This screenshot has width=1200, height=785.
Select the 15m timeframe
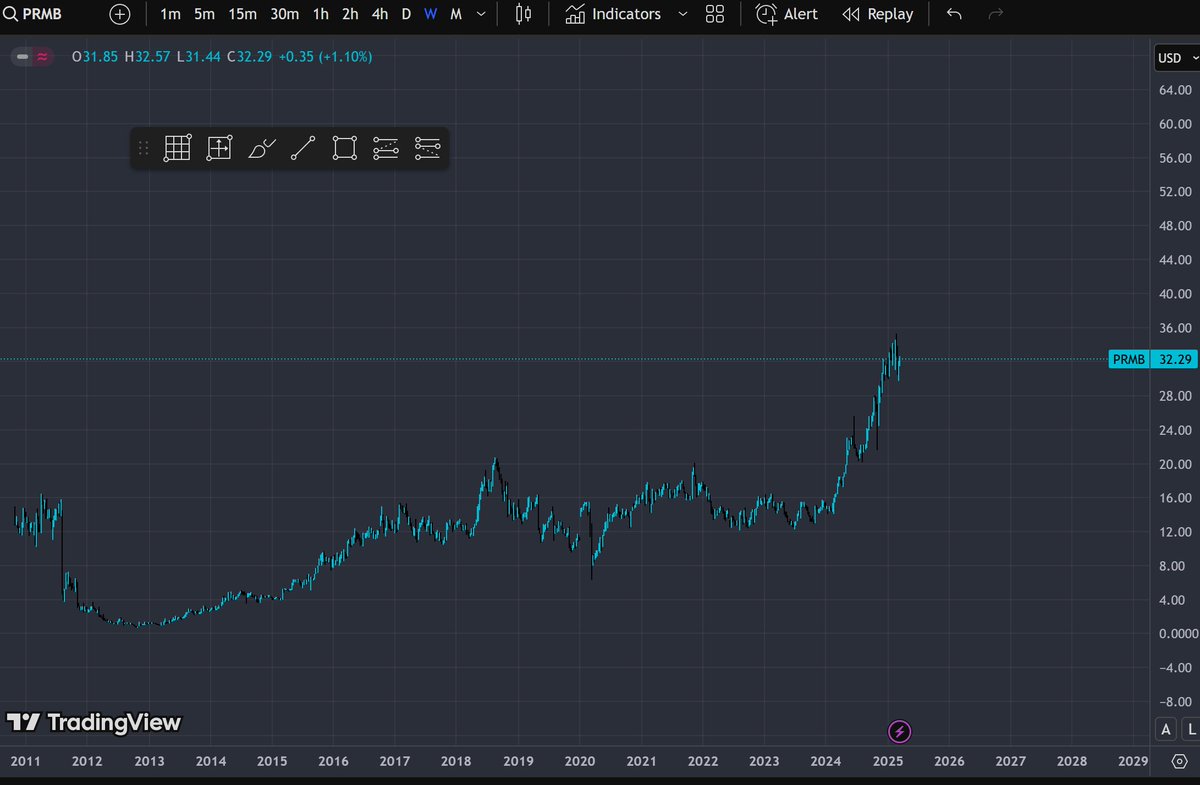242,14
